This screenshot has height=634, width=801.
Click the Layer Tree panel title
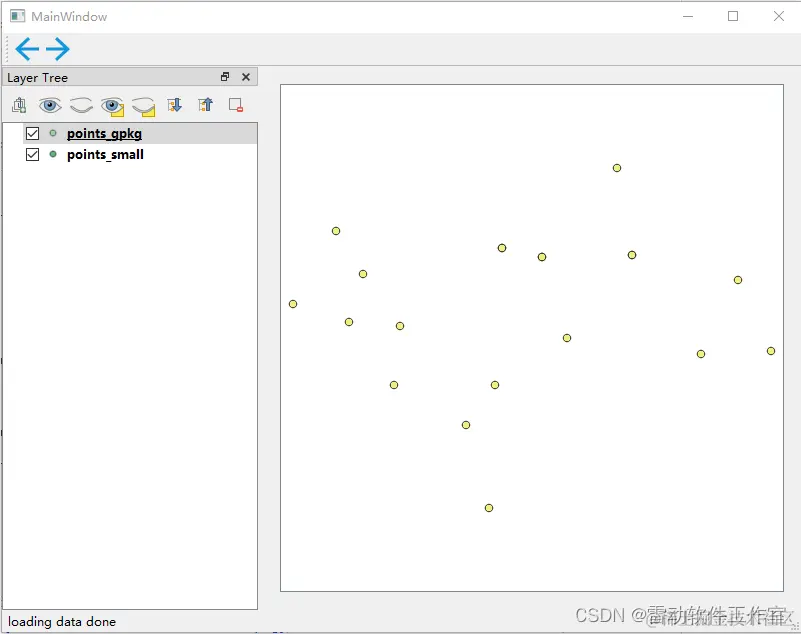coord(37,78)
